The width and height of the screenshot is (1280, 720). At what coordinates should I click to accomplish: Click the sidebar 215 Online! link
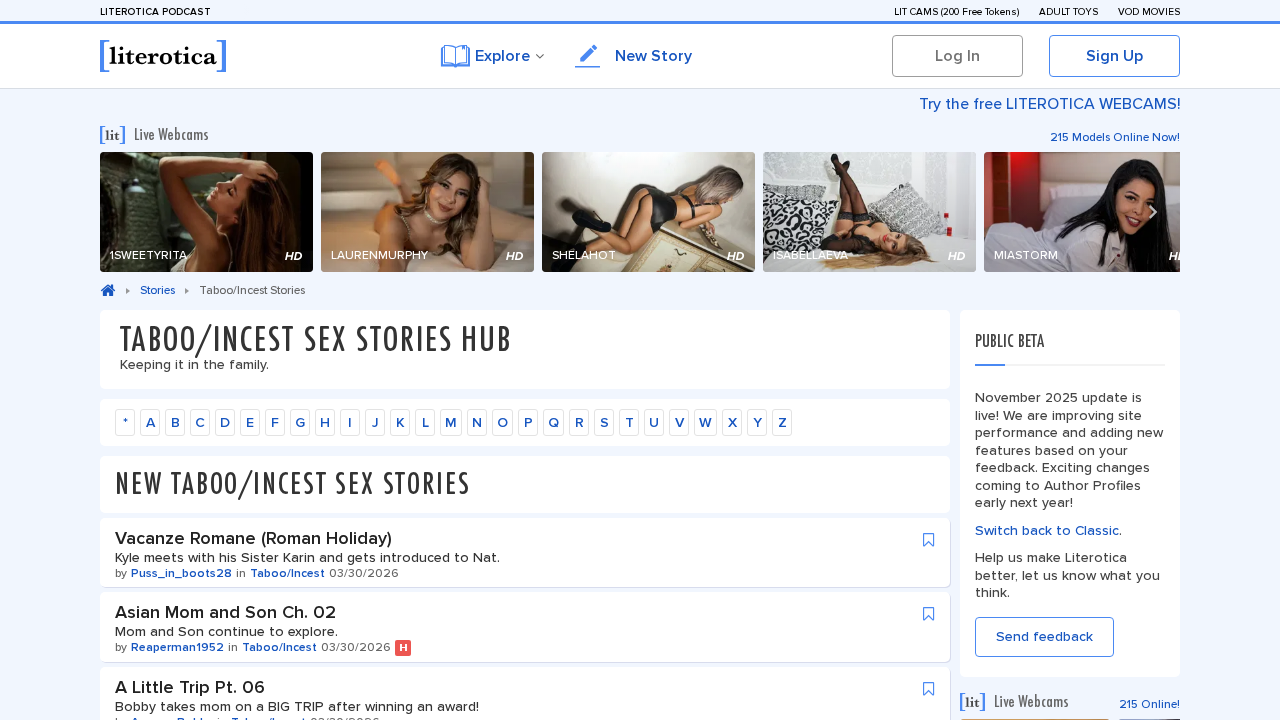click(1149, 704)
